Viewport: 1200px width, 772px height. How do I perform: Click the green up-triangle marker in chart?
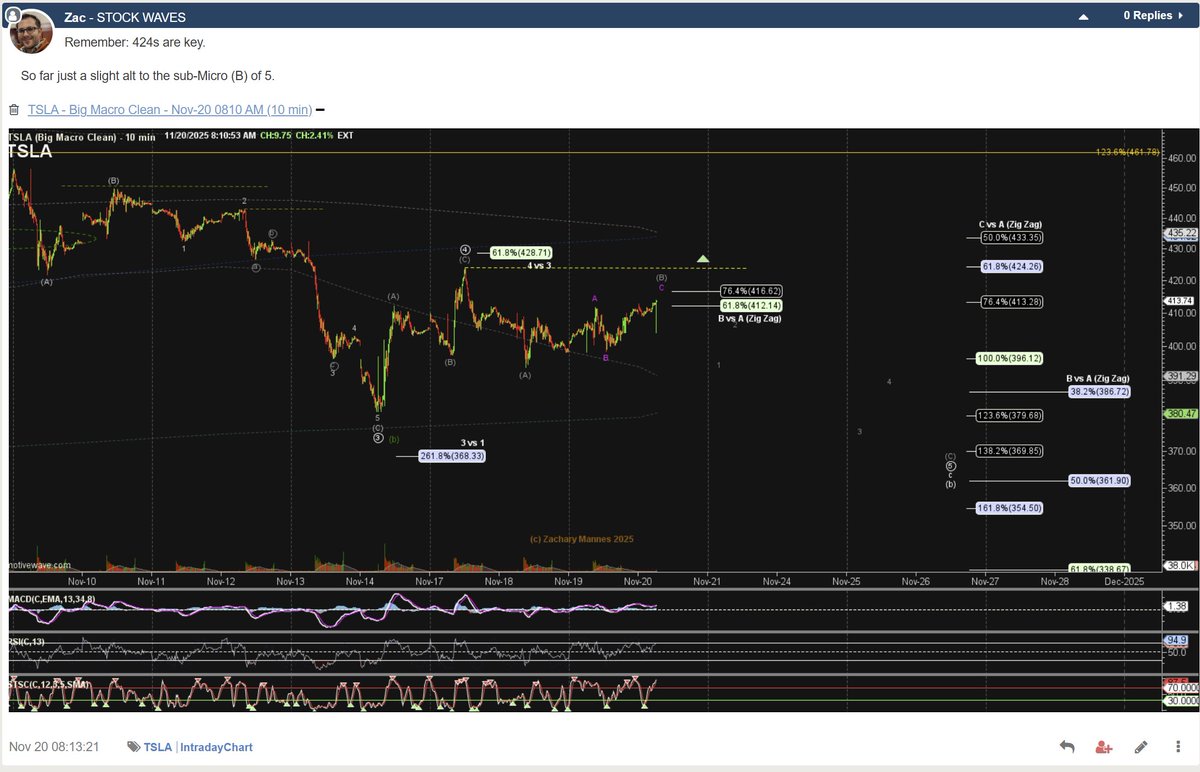703,259
